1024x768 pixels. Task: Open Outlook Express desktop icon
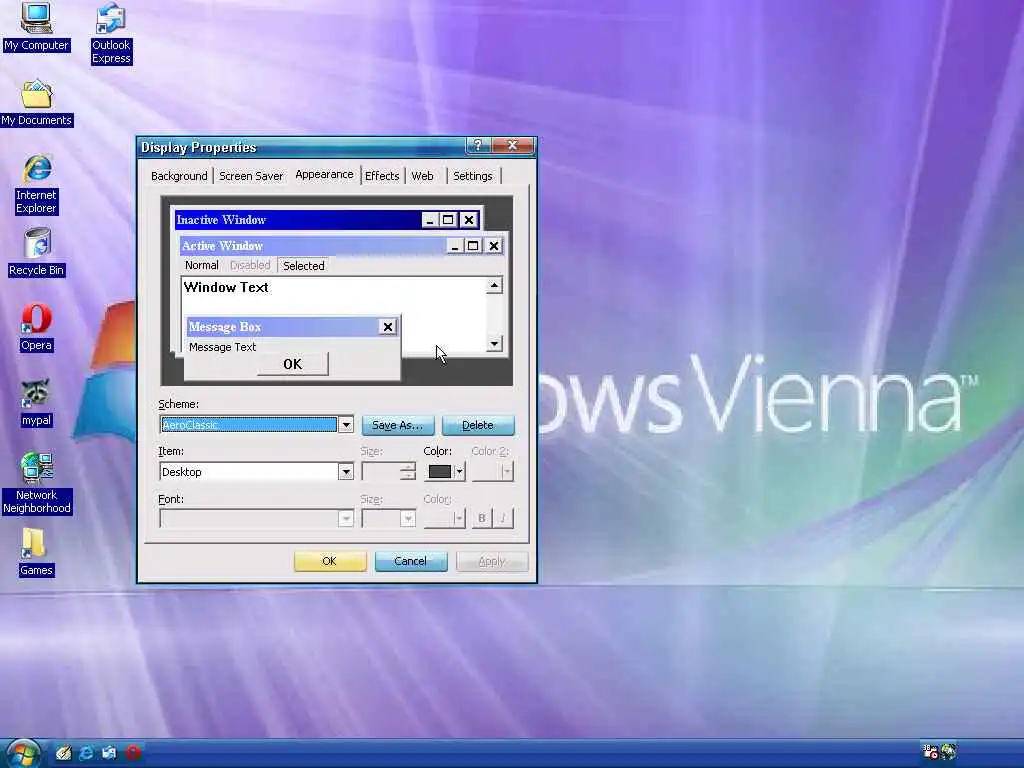111,33
